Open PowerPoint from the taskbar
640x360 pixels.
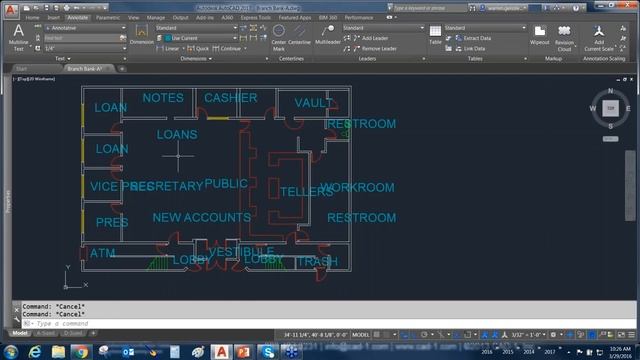(x=244, y=351)
